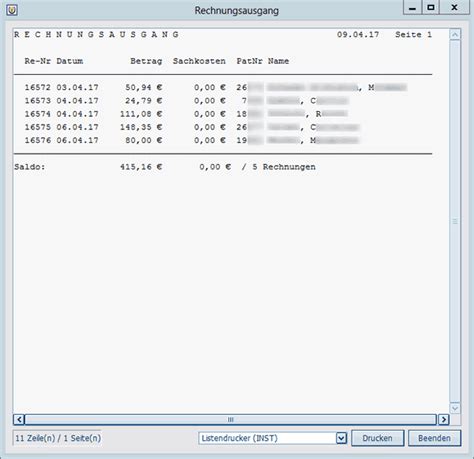Click the '11 Zeile(n) / 1 Seite(n)' status text
The image size is (474, 459).
pos(58,438)
